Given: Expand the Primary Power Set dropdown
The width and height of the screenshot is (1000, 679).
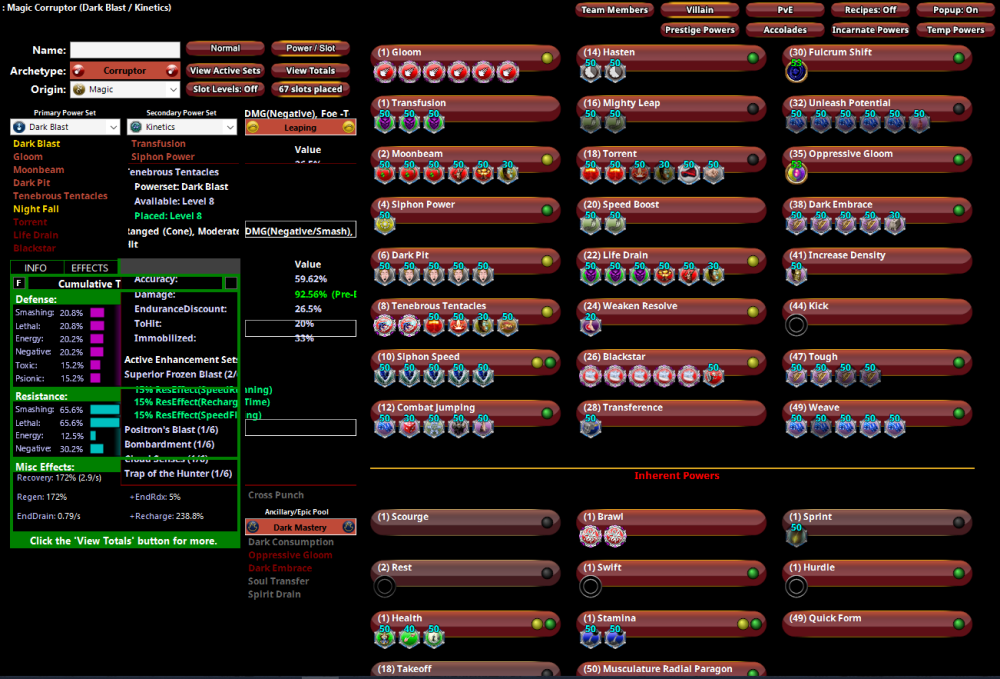Looking at the screenshot, I should coord(66,127).
